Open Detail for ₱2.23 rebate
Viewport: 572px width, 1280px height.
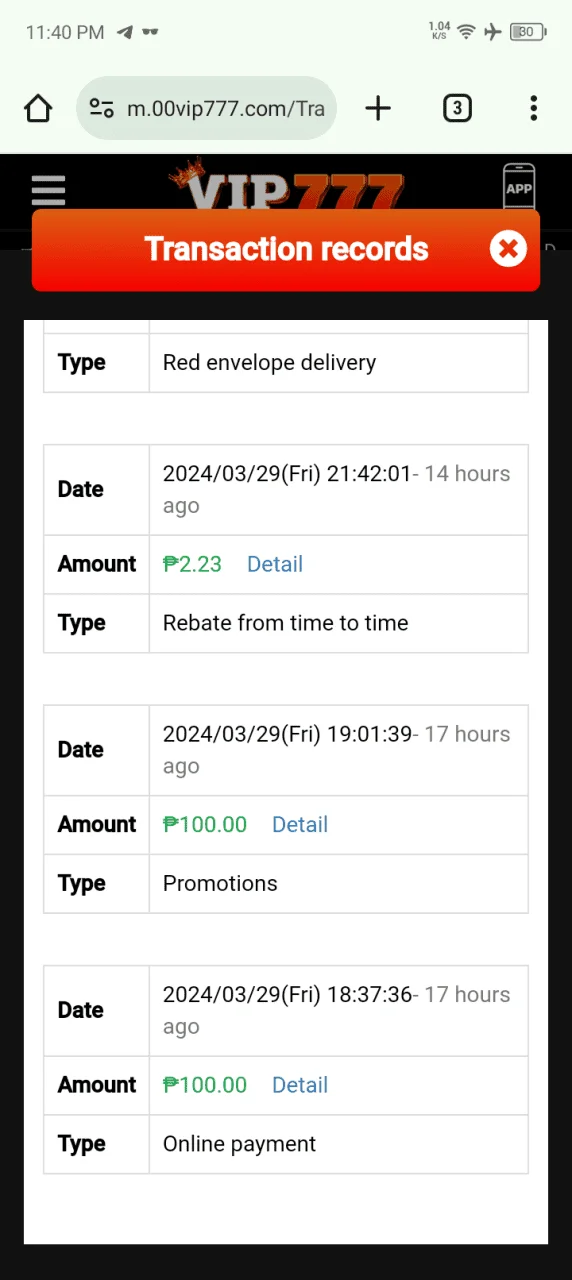click(275, 564)
